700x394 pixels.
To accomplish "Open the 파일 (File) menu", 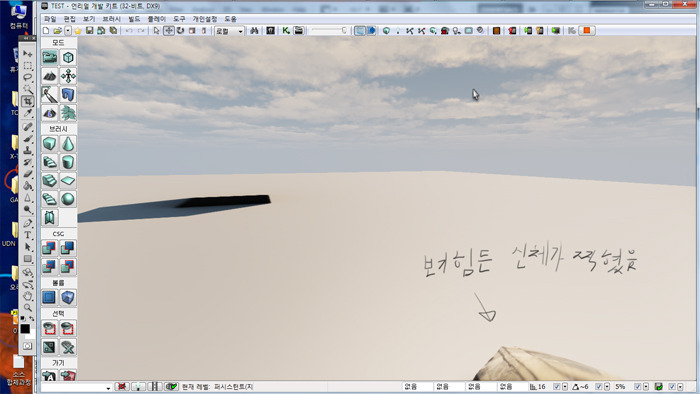I will tap(50, 19).
